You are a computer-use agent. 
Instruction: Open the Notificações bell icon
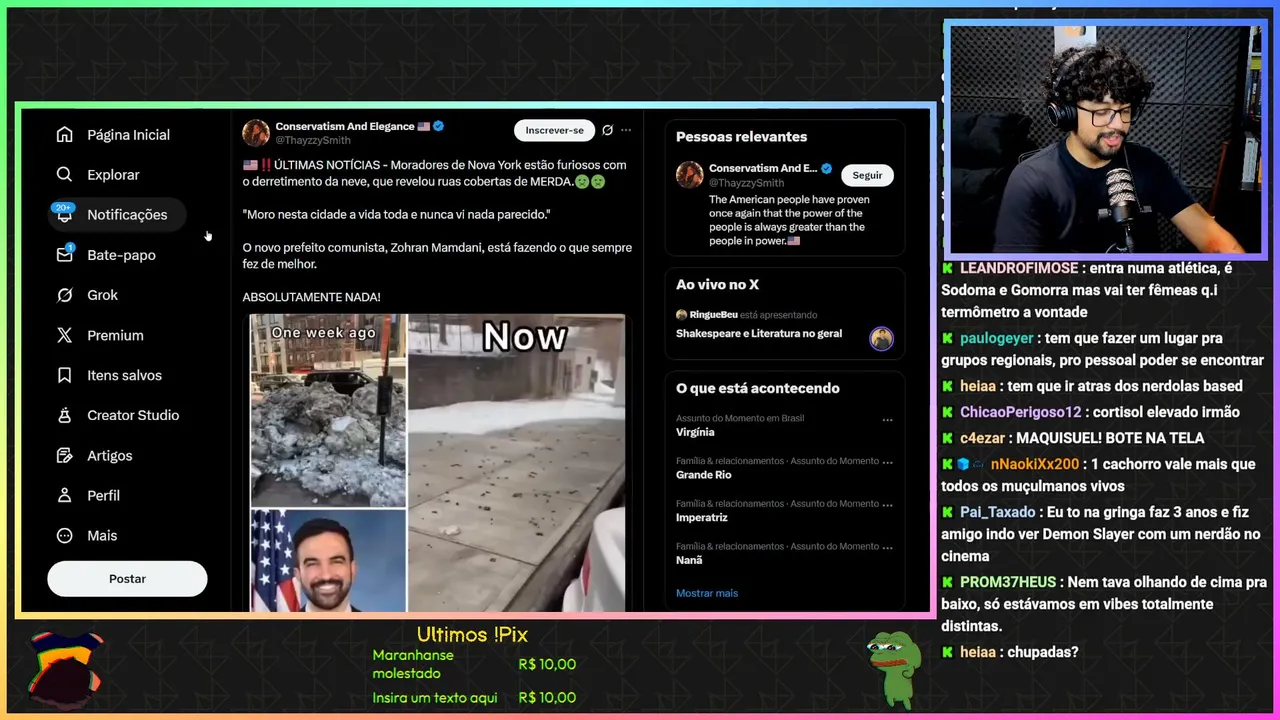65,215
